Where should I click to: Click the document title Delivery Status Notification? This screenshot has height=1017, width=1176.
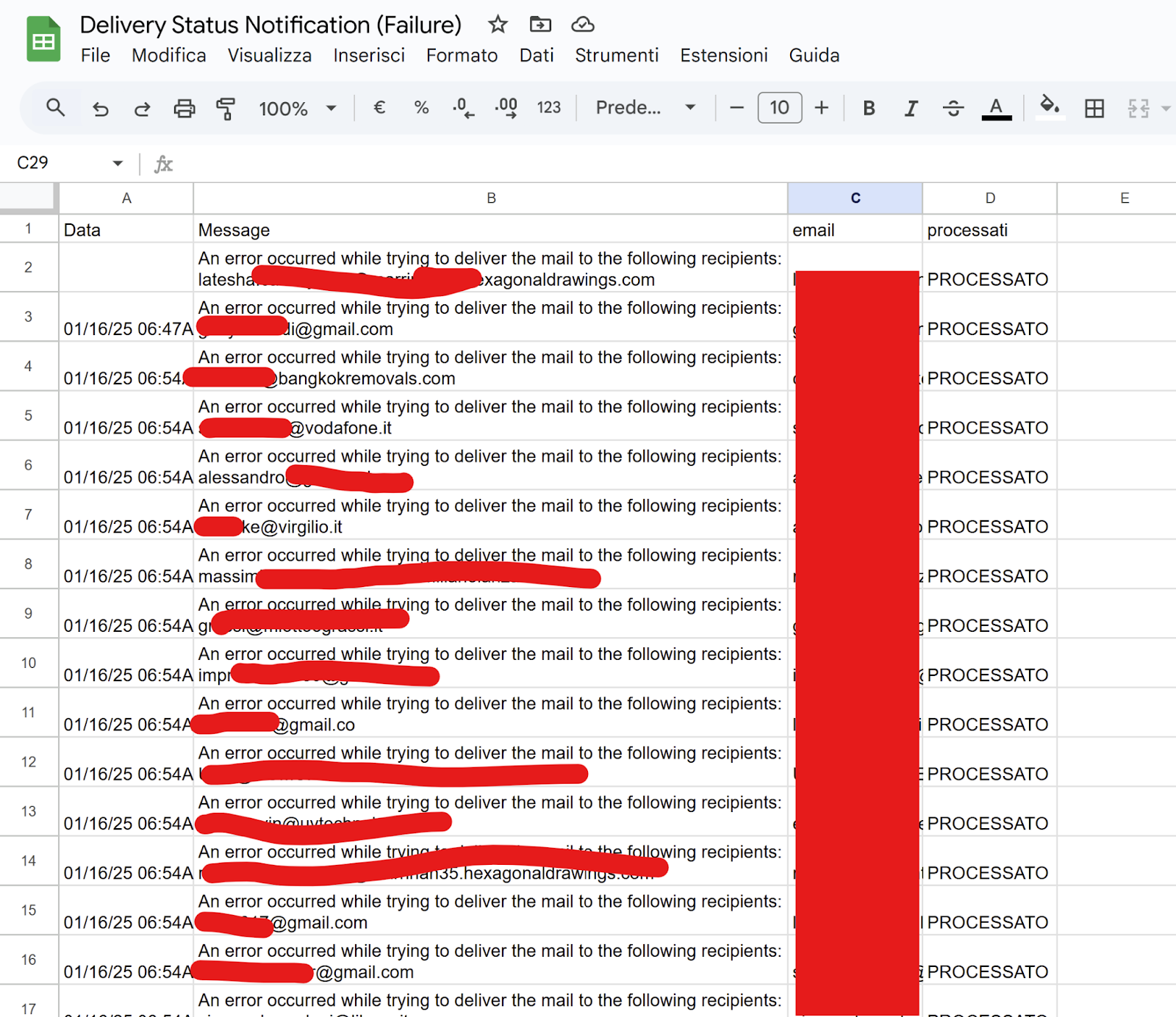270,25
